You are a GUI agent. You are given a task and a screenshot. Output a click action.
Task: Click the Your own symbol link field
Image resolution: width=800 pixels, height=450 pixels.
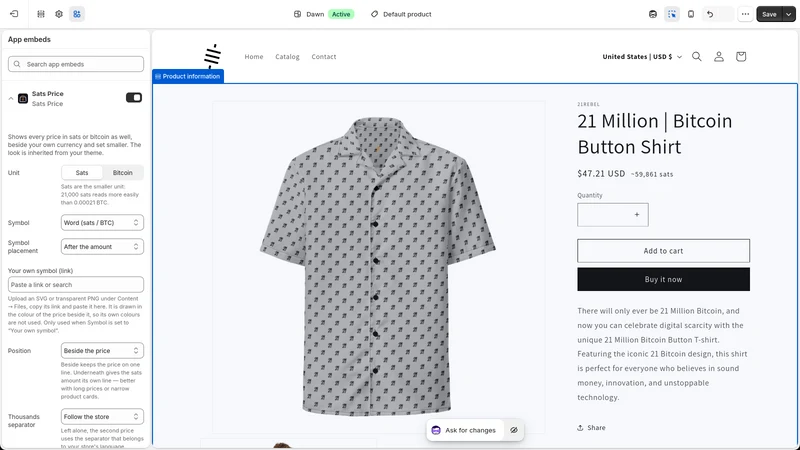(x=76, y=285)
